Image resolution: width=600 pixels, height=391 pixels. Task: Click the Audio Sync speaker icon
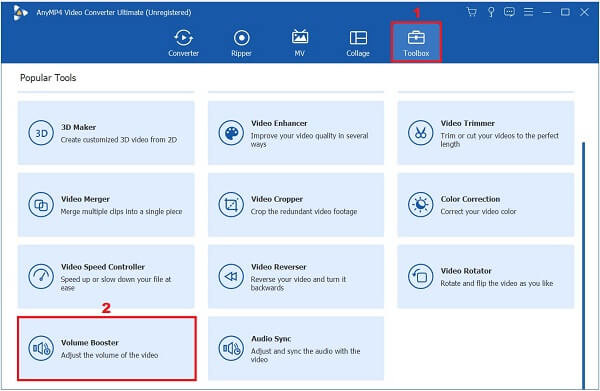[x=231, y=348]
